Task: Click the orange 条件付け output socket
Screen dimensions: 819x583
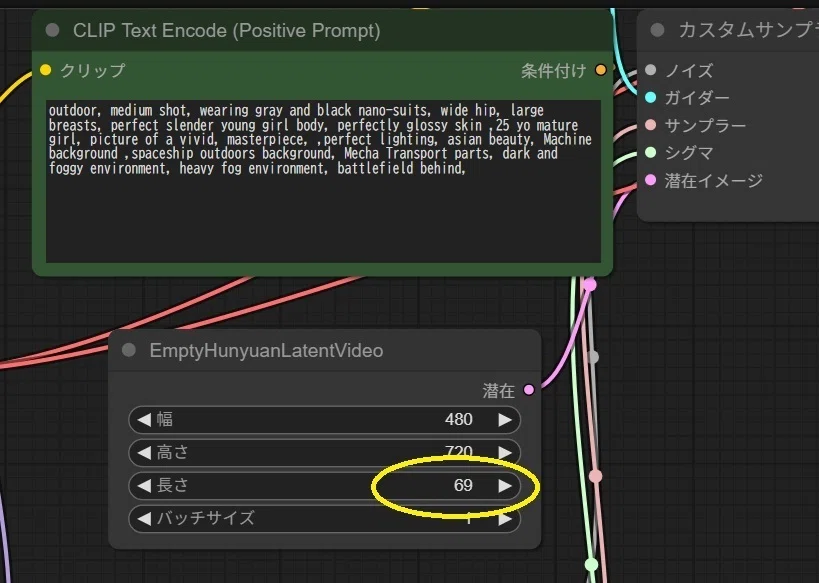Action: pos(601,69)
